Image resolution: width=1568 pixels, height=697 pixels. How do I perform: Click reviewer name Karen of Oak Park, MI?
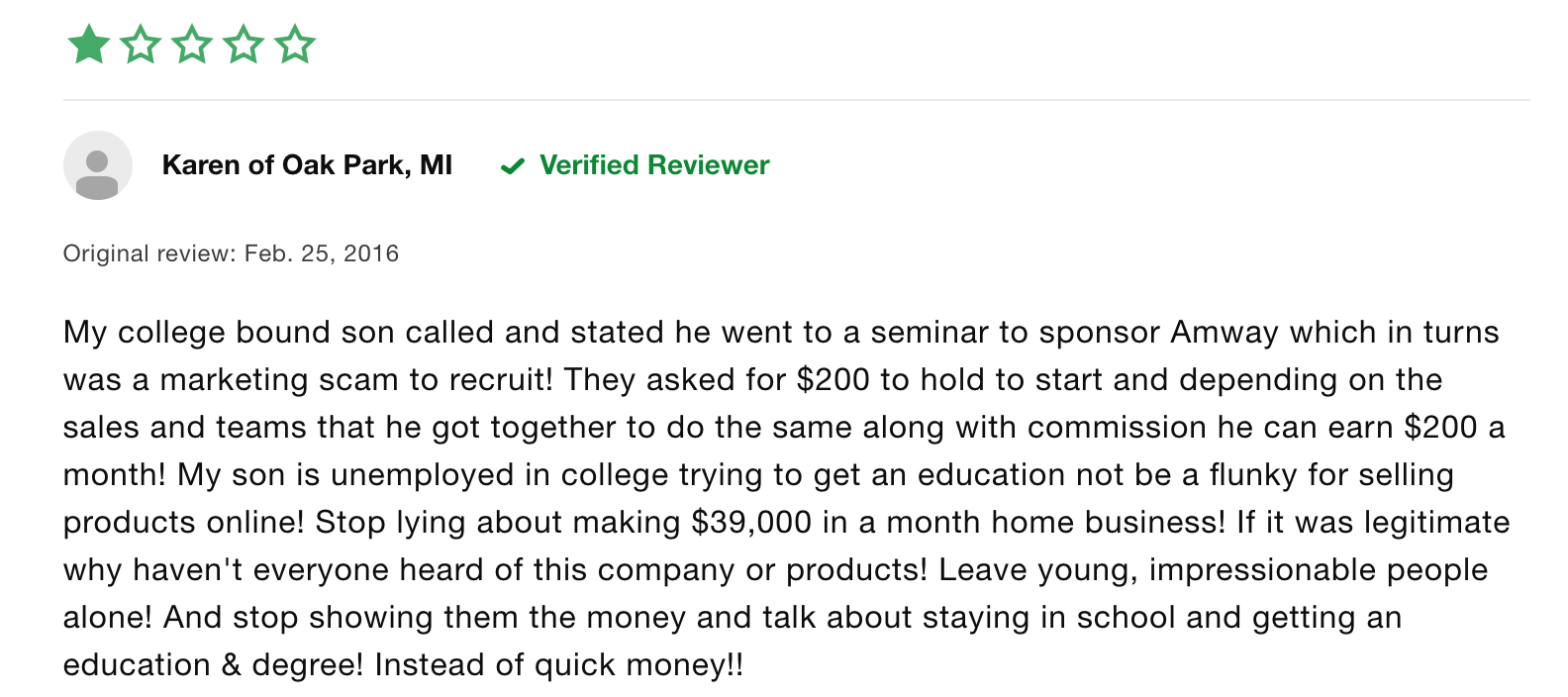[x=307, y=165]
